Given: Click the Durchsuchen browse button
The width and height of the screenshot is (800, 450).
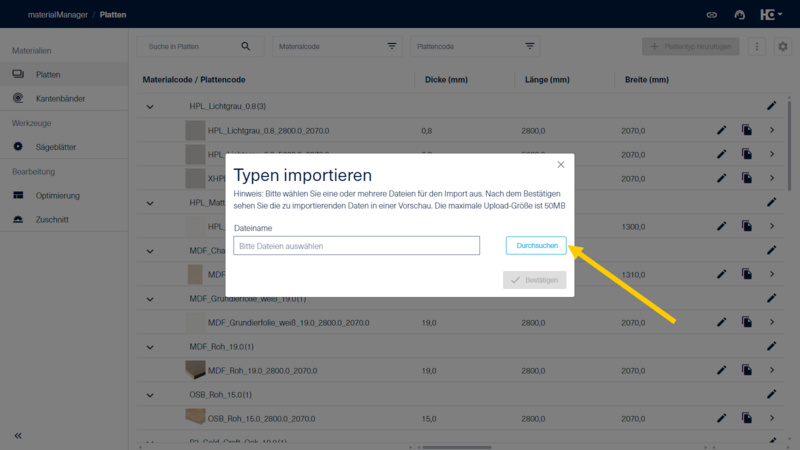Looking at the screenshot, I should pyautogui.click(x=536, y=245).
